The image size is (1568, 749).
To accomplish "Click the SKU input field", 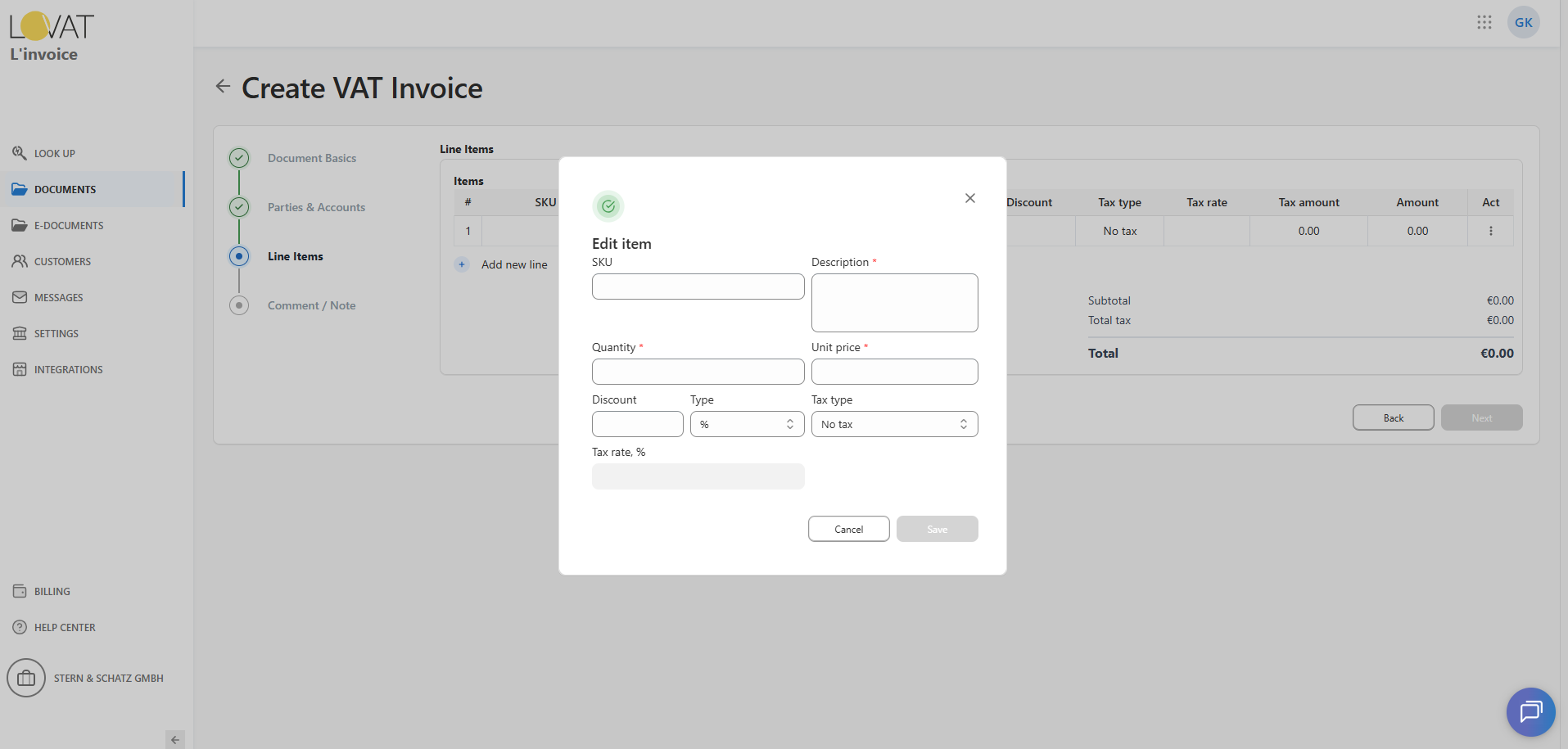I will coord(698,287).
